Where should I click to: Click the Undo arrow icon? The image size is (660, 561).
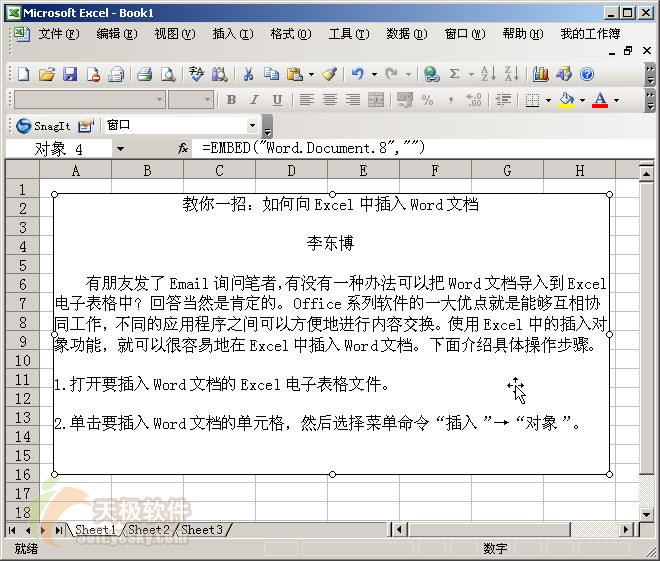click(x=357, y=74)
